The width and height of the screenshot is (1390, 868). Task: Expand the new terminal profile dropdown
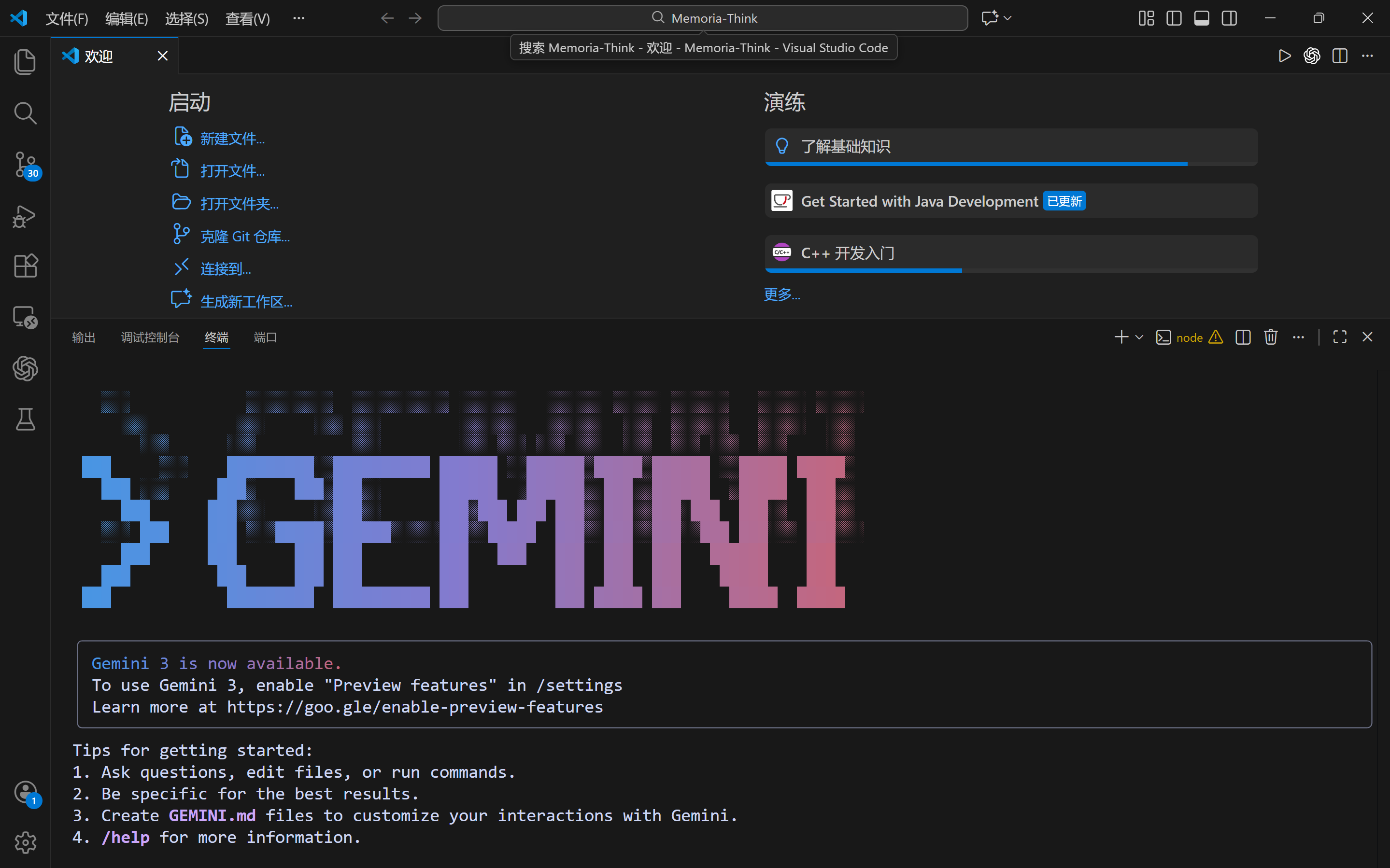click(x=1139, y=337)
